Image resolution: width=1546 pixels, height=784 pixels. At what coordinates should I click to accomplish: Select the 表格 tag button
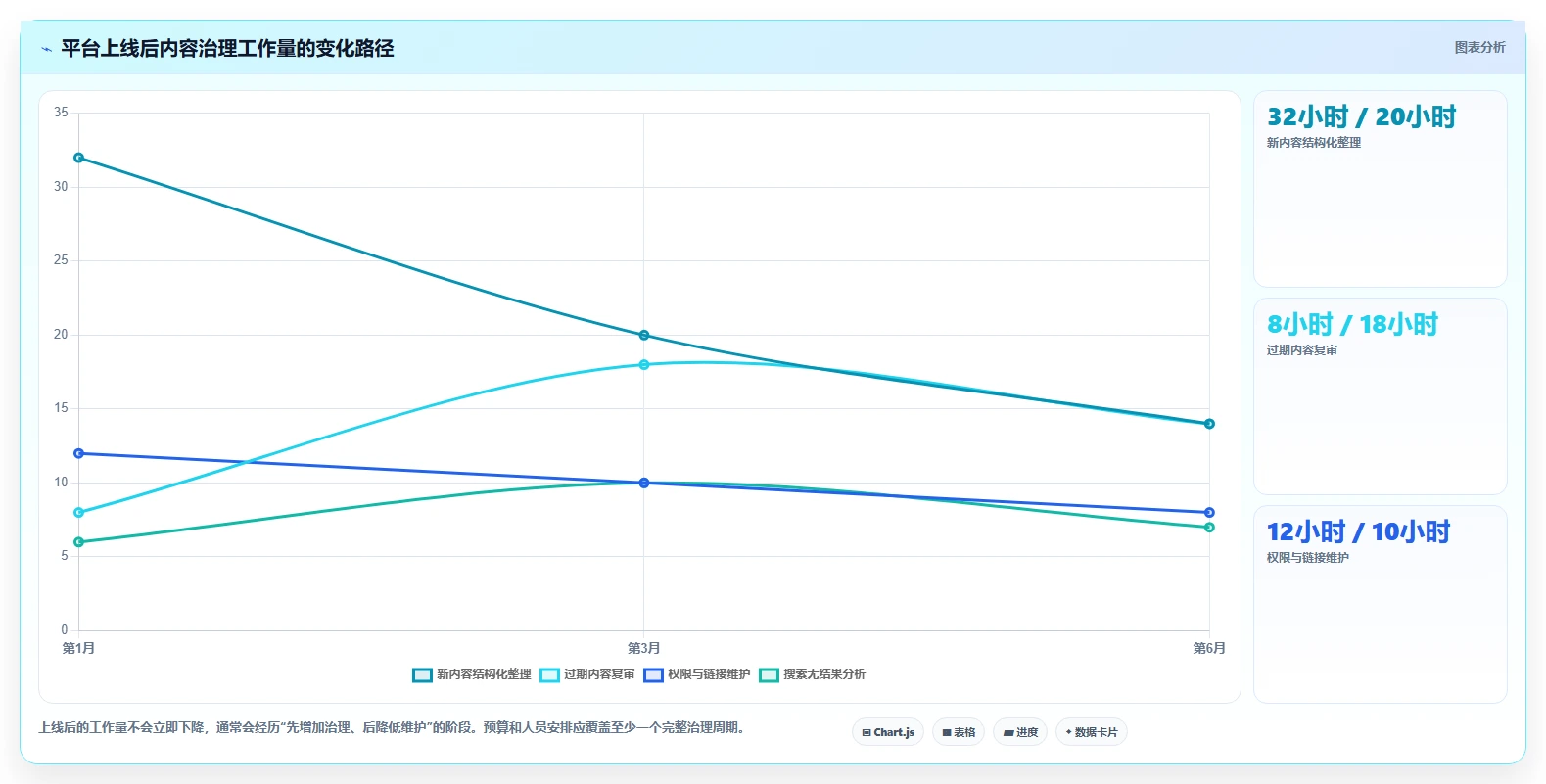coord(959,732)
